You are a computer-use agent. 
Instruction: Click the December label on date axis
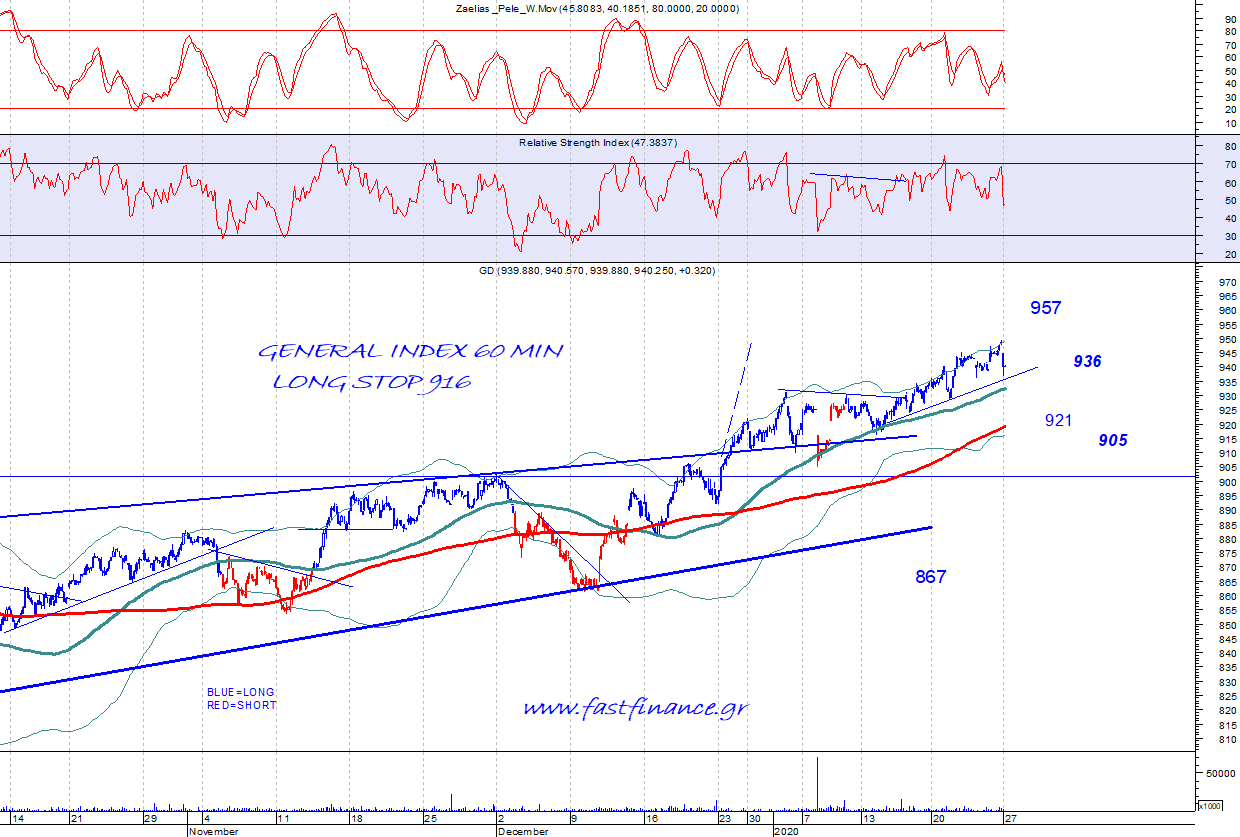pyautogui.click(x=523, y=831)
